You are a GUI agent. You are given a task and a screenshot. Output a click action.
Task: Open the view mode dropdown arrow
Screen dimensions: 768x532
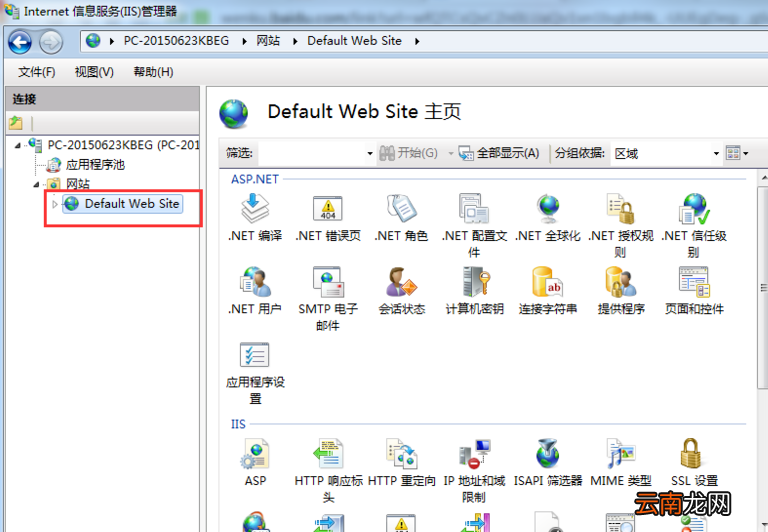(745, 153)
